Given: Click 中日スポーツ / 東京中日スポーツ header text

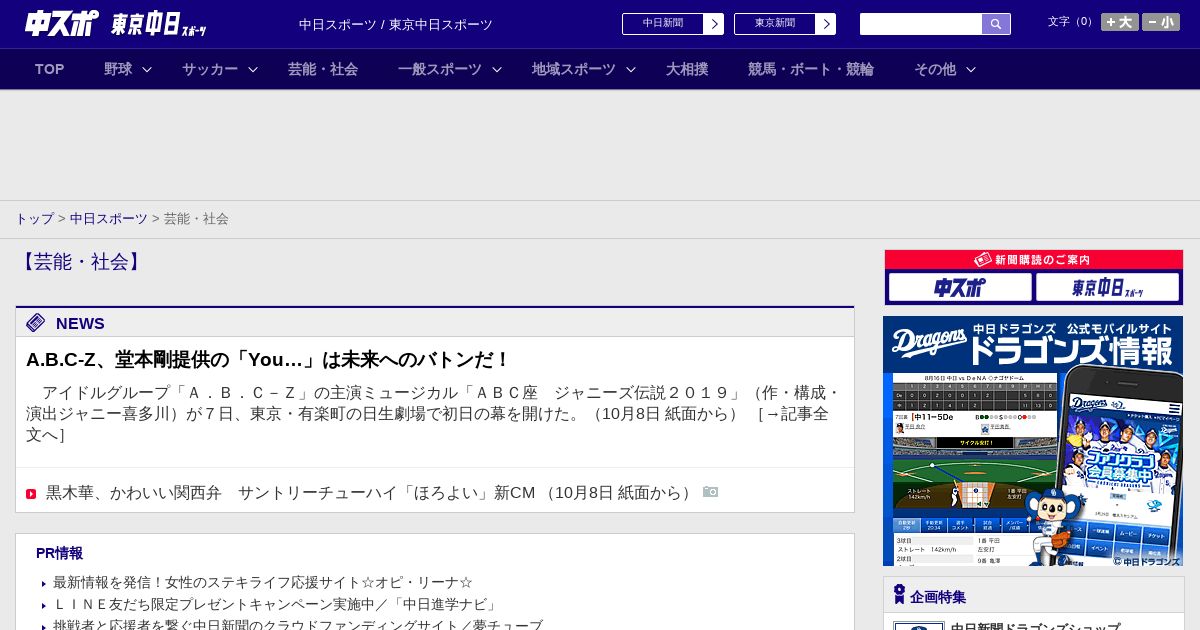Looking at the screenshot, I should [x=396, y=24].
